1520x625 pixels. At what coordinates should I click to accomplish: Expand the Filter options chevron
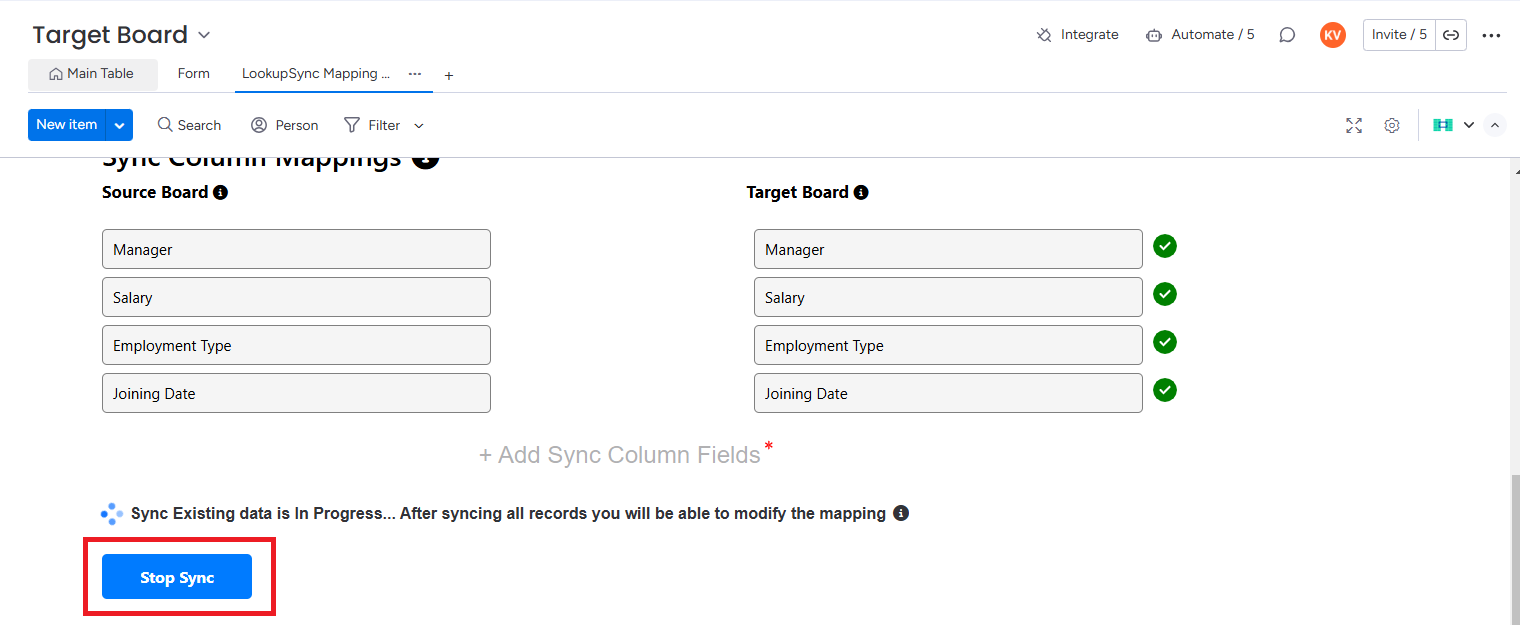(419, 125)
